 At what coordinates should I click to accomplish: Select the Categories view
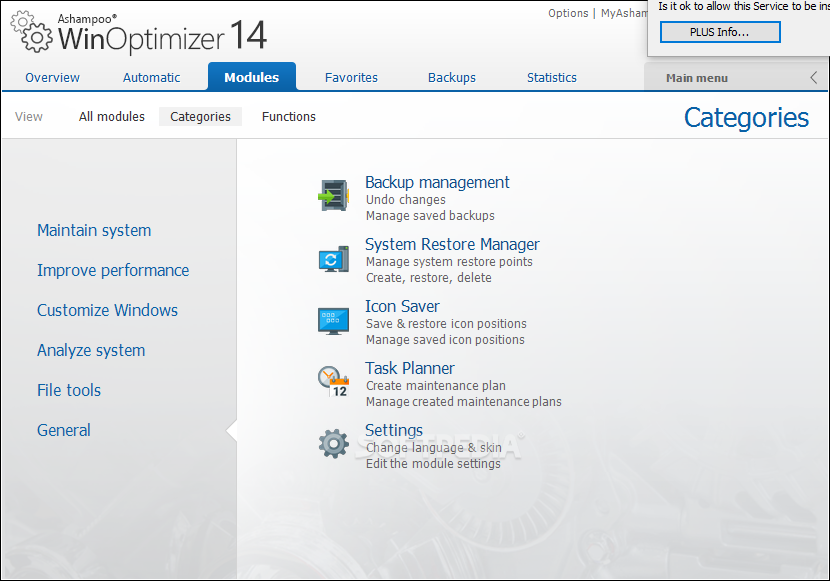tap(200, 116)
